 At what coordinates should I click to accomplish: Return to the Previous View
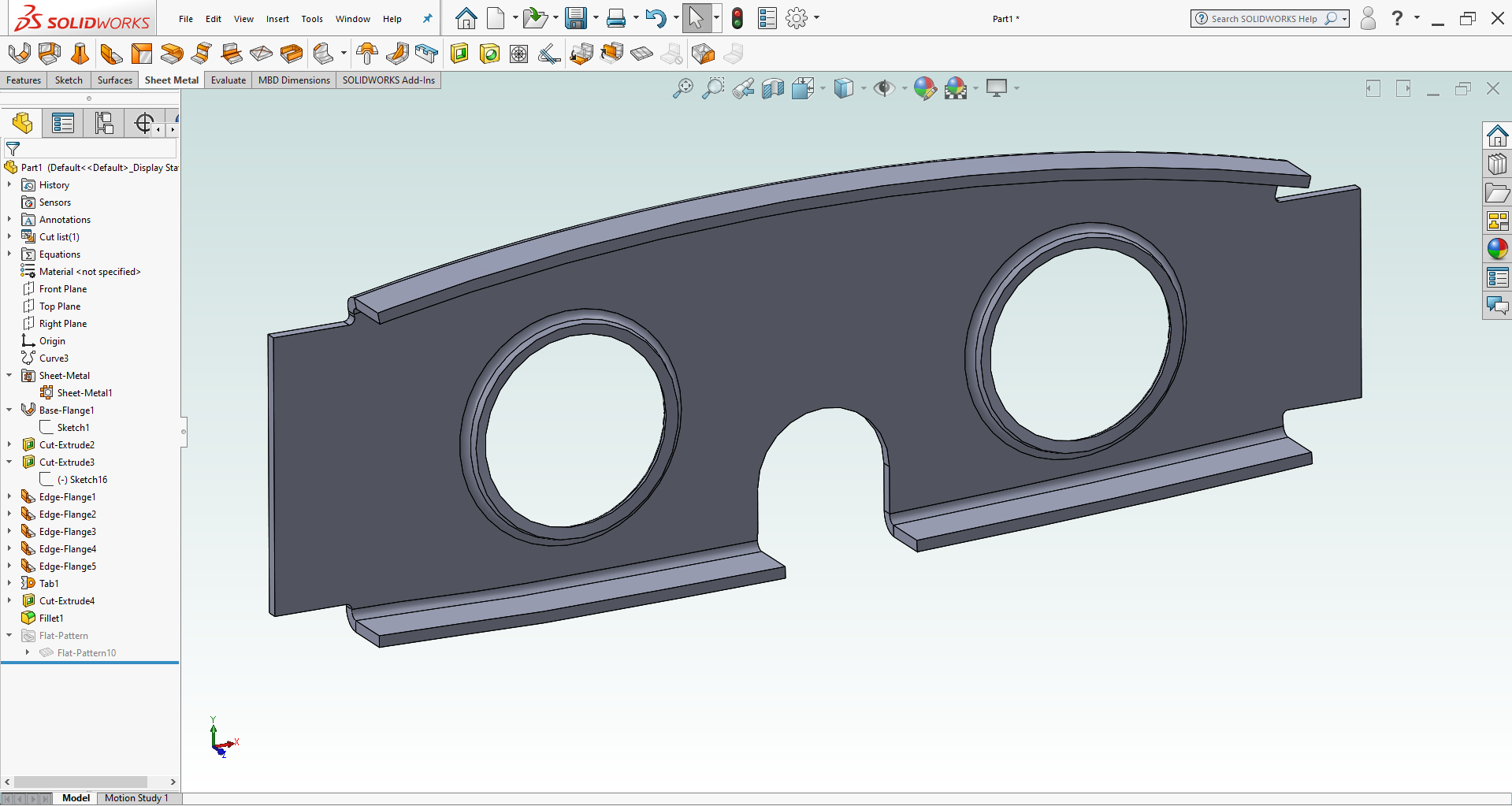[x=742, y=88]
